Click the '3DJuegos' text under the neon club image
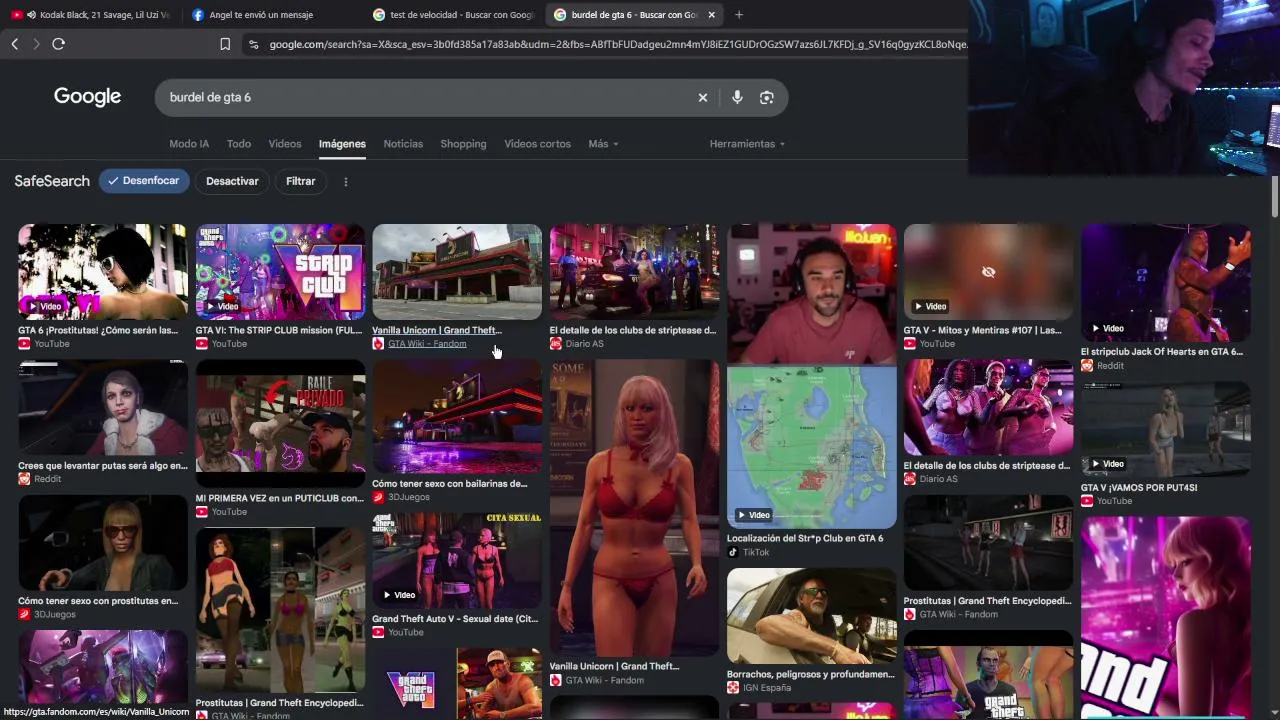This screenshot has width=1280, height=720. (x=409, y=497)
